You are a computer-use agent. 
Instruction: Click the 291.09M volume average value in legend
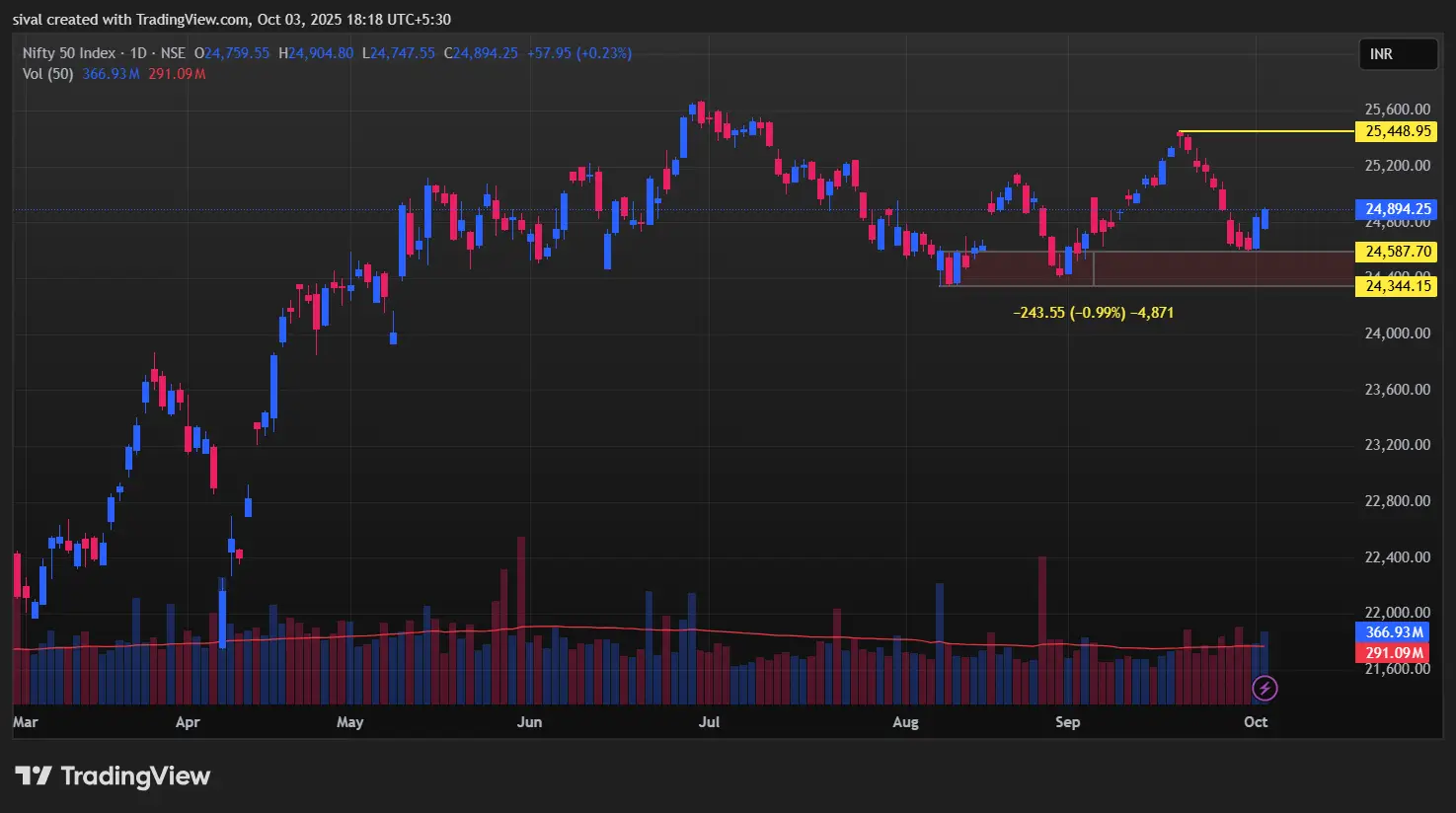[177, 74]
